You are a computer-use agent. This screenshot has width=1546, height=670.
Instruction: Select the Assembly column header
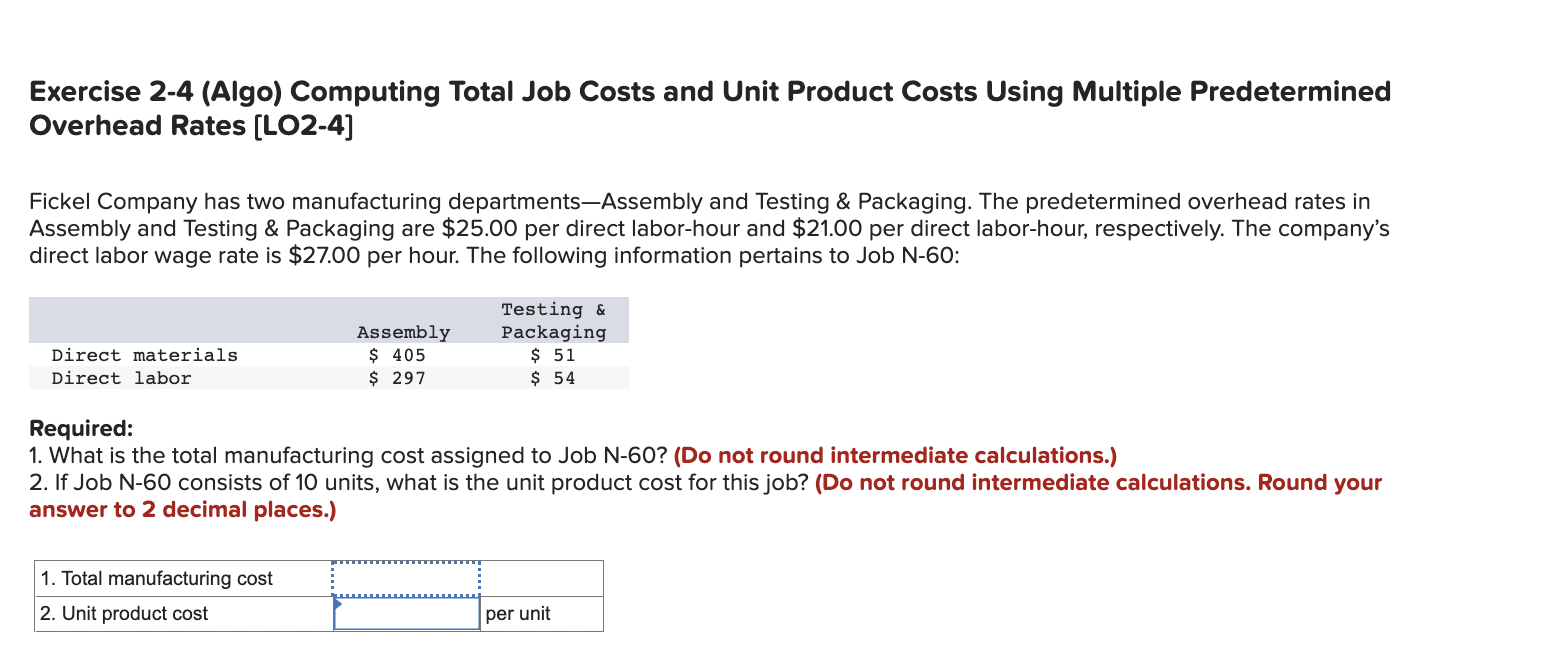[401, 331]
